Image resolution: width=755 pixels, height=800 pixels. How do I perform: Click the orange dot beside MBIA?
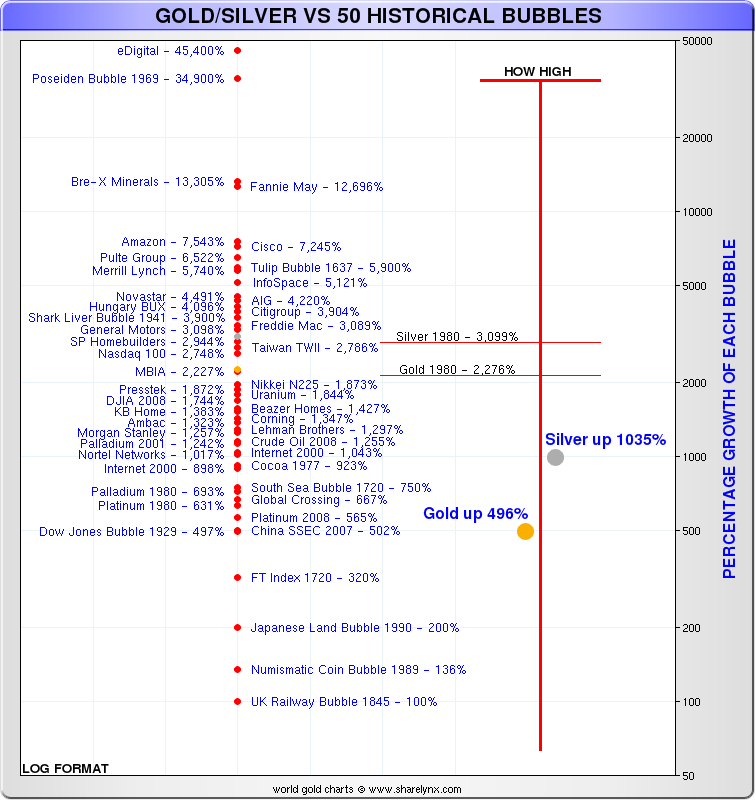[x=238, y=370]
